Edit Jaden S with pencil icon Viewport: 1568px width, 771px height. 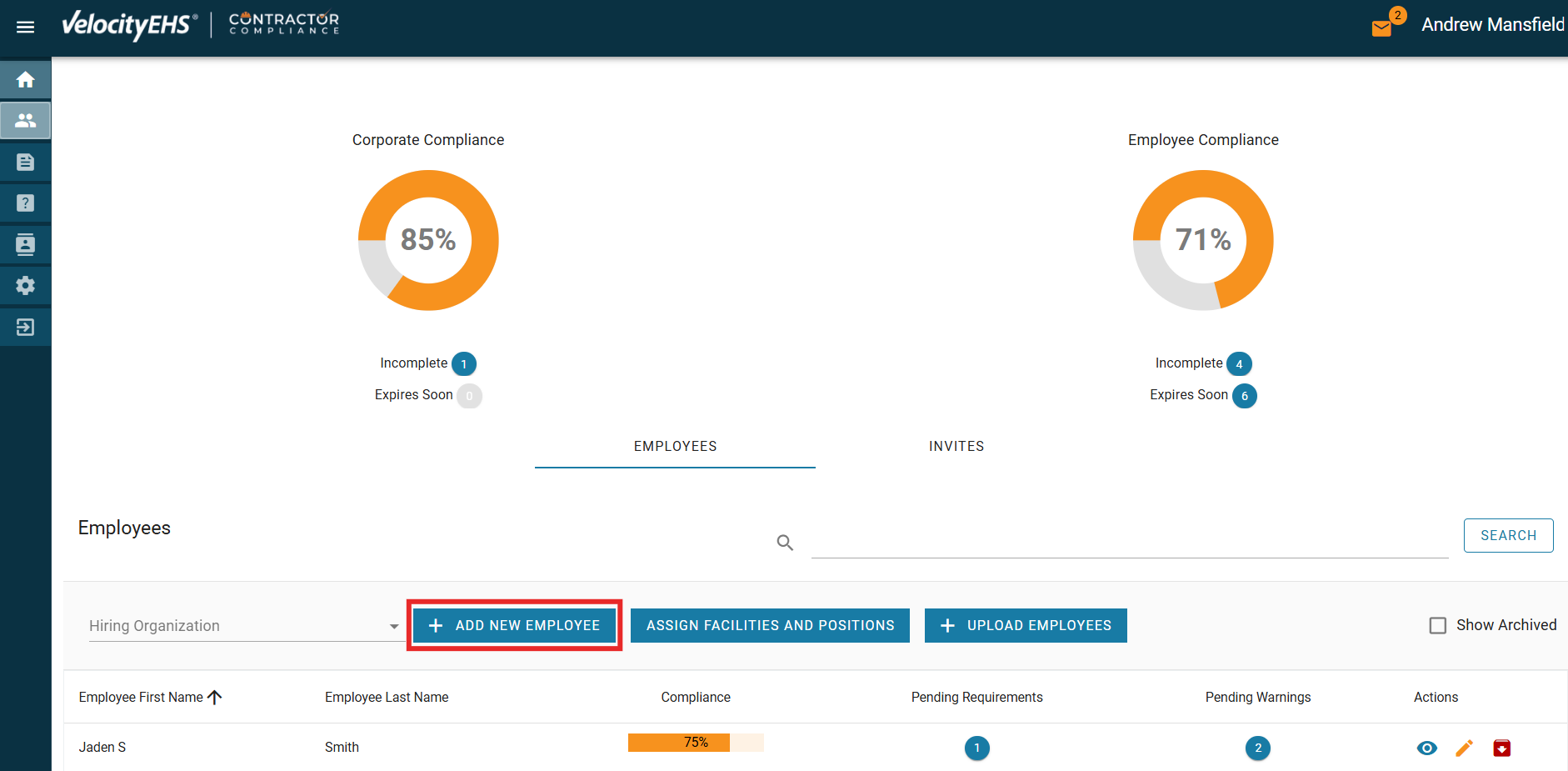tap(1464, 748)
